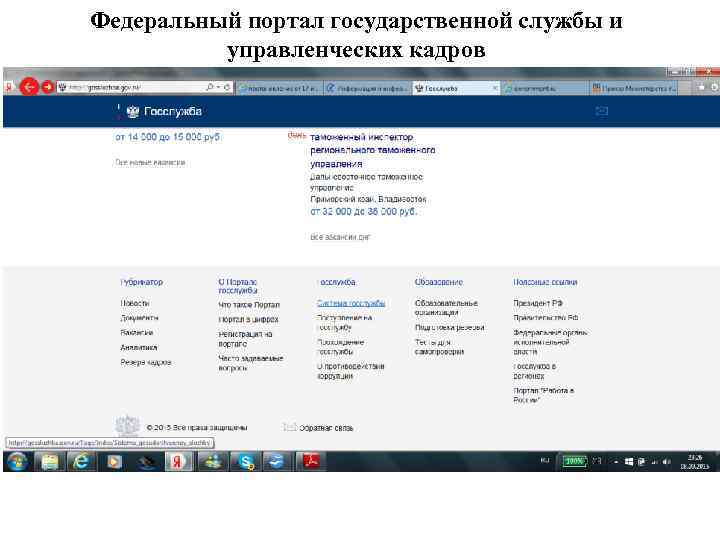This screenshot has height=540, width=720.
Task: Open О противодействии коррупции link
Action: coord(350,371)
